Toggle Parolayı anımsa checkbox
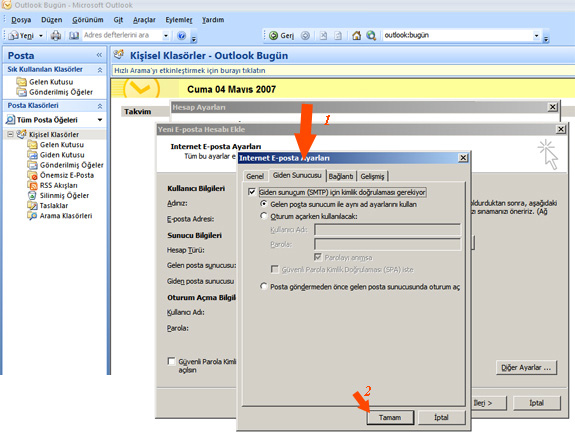This screenshot has width=575, height=434. (318, 257)
